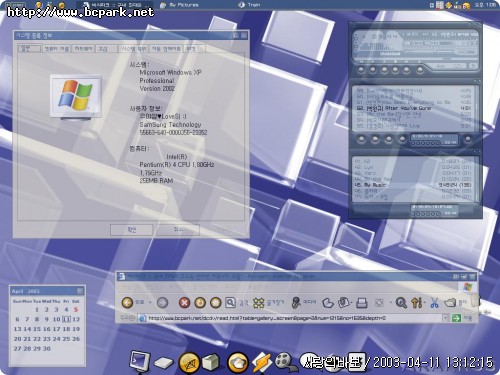Open the cardboard box icon in the dock
This screenshot has width=500, height=375.
point(211,362)
